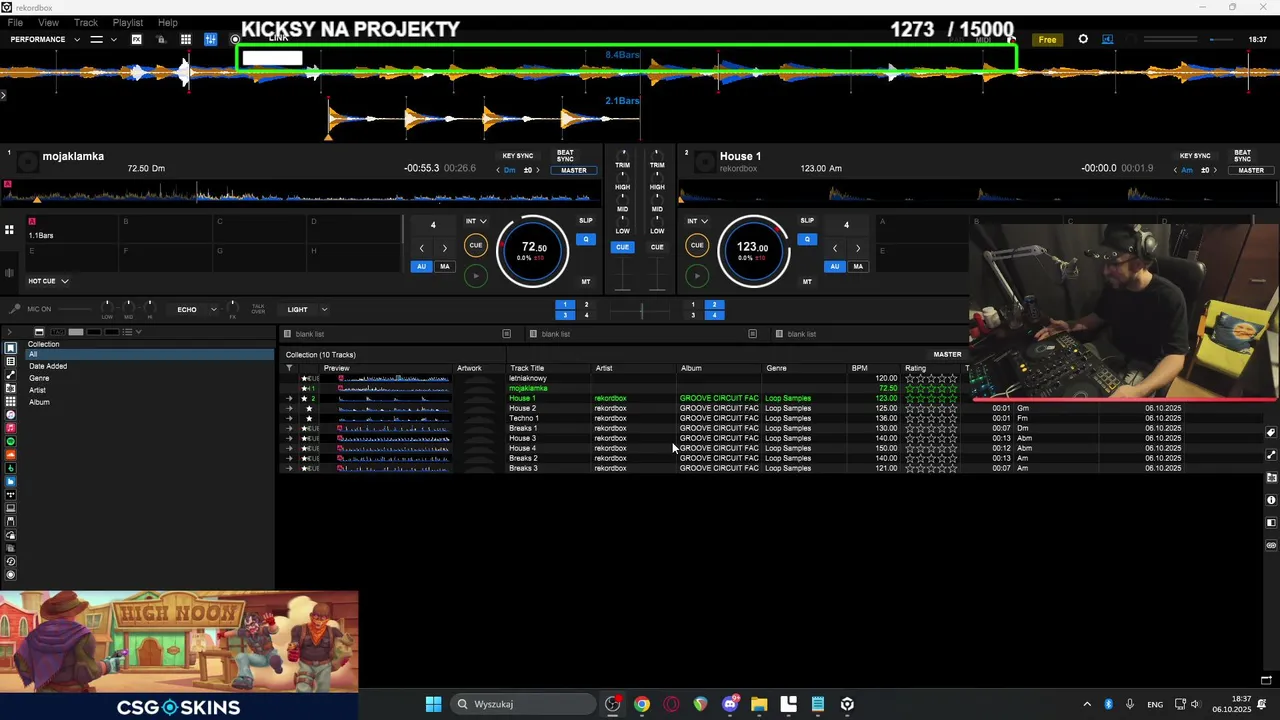
Task: Select the Collection bookmark icon in sidebar
Action: pyautogui.click(x=11, y=348)
